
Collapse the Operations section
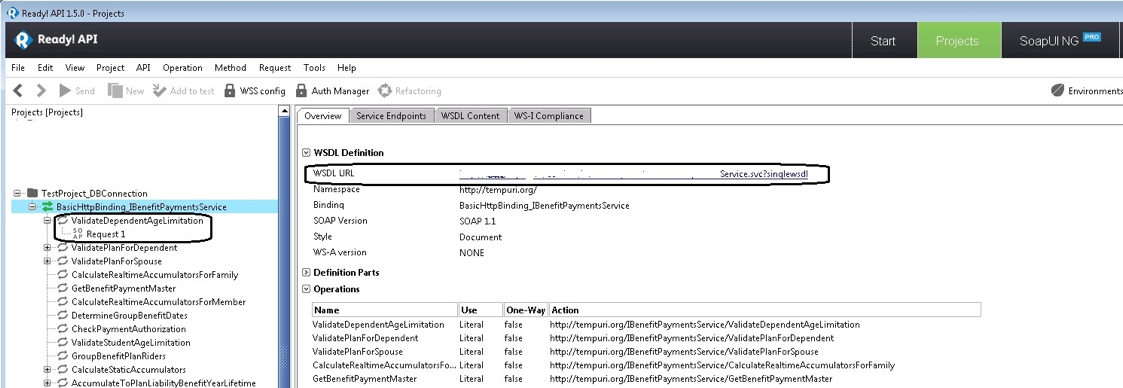click(307, 289)
